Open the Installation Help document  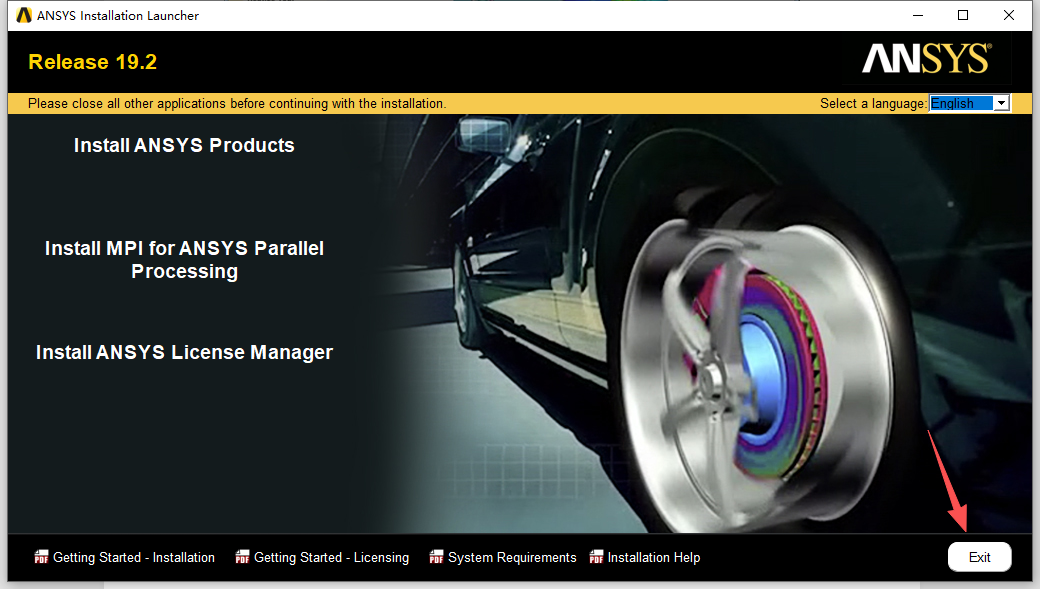pyautogui.click(x=654, y=557)
